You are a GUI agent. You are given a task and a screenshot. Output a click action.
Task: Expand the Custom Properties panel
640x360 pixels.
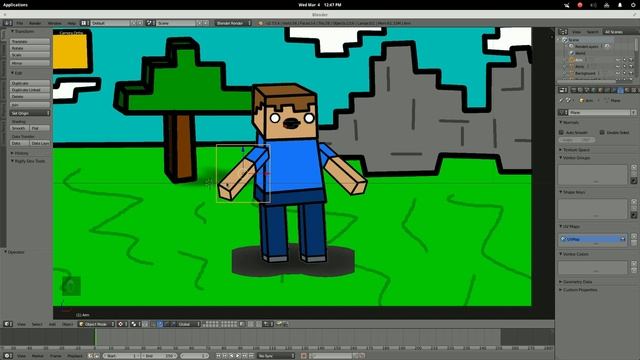pos(580,290)
